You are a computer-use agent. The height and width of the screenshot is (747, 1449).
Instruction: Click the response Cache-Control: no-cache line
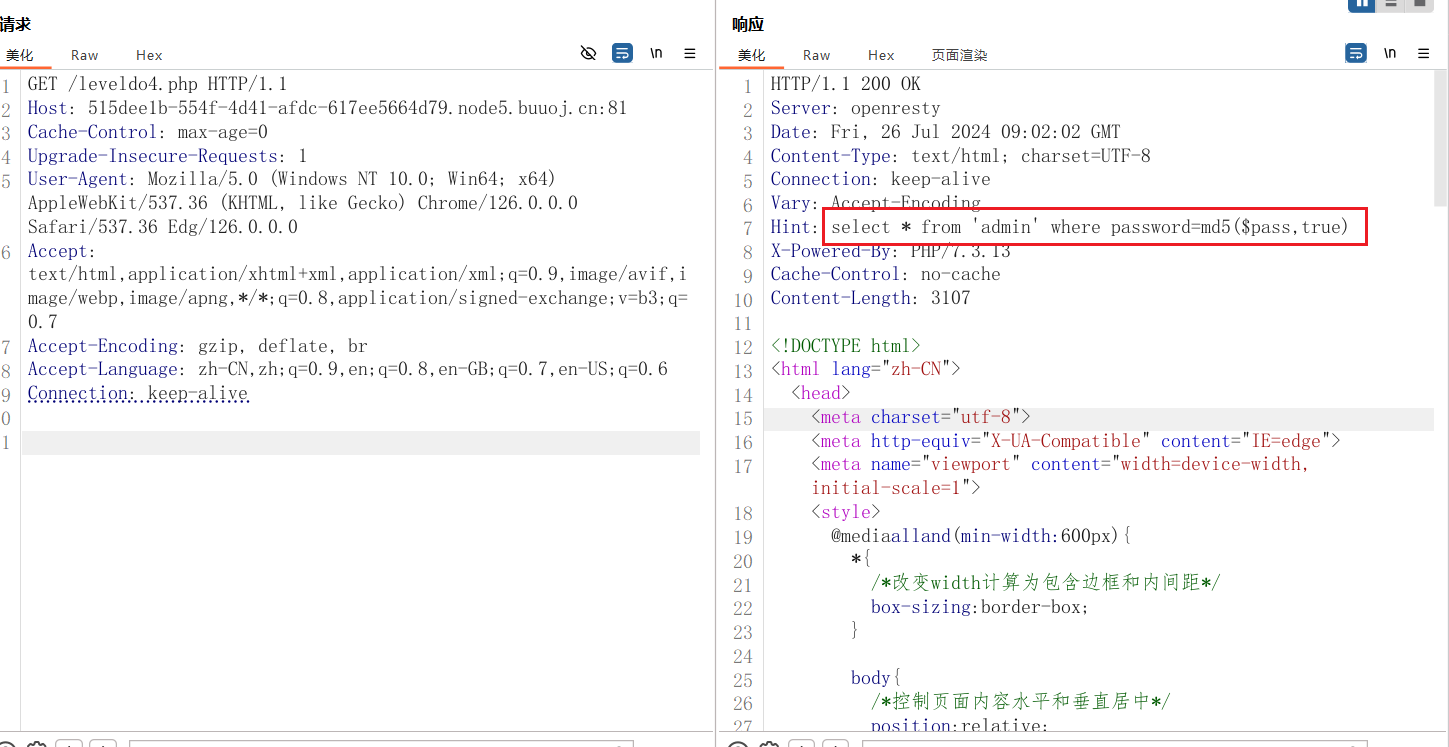[885, 274]
